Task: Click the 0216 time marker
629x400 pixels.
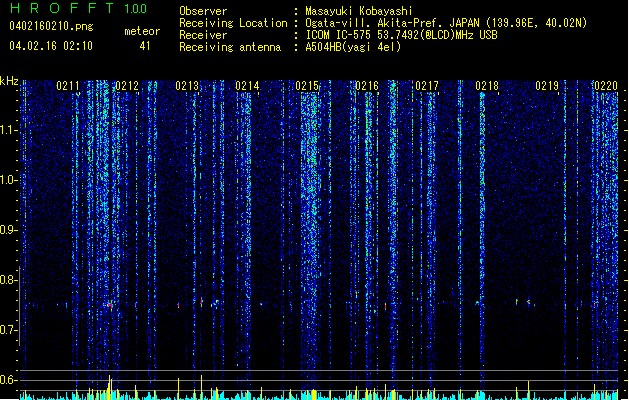Action: [367, 86]
